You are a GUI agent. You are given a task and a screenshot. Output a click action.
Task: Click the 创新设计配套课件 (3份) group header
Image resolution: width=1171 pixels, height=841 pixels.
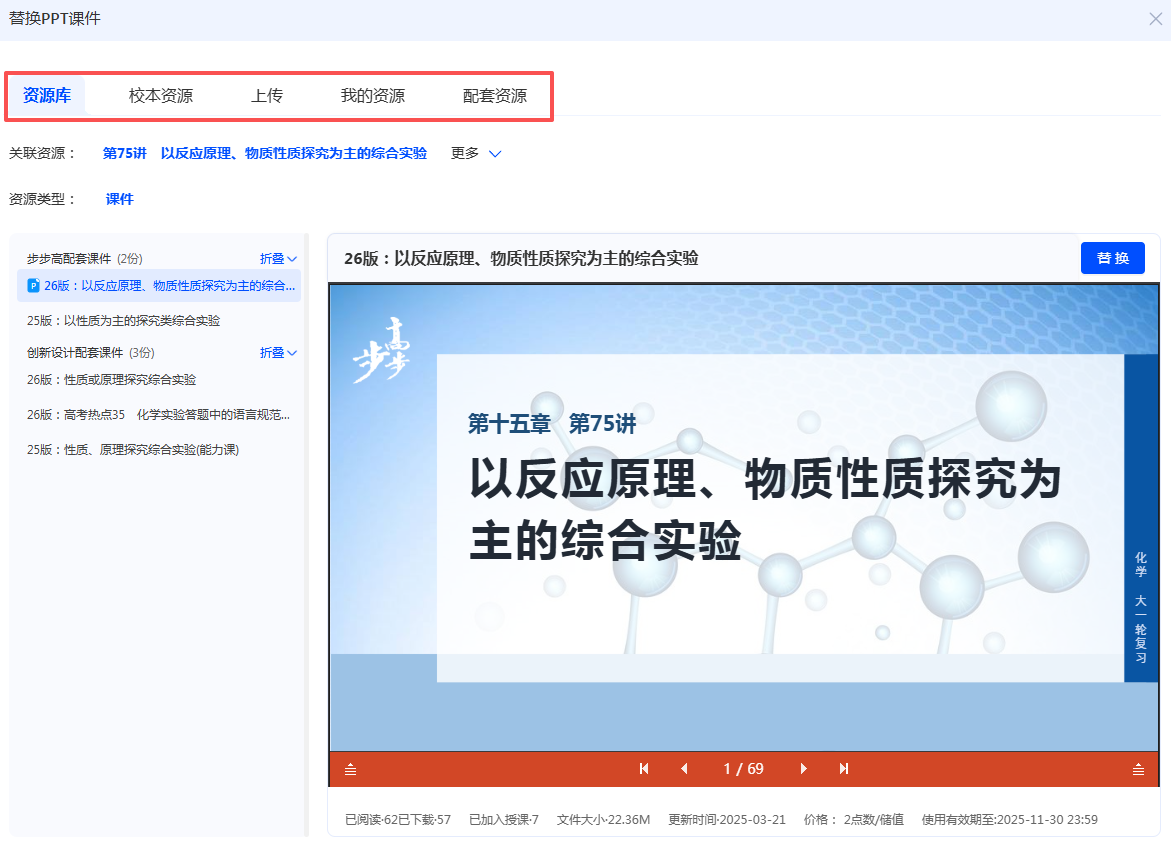90,353
